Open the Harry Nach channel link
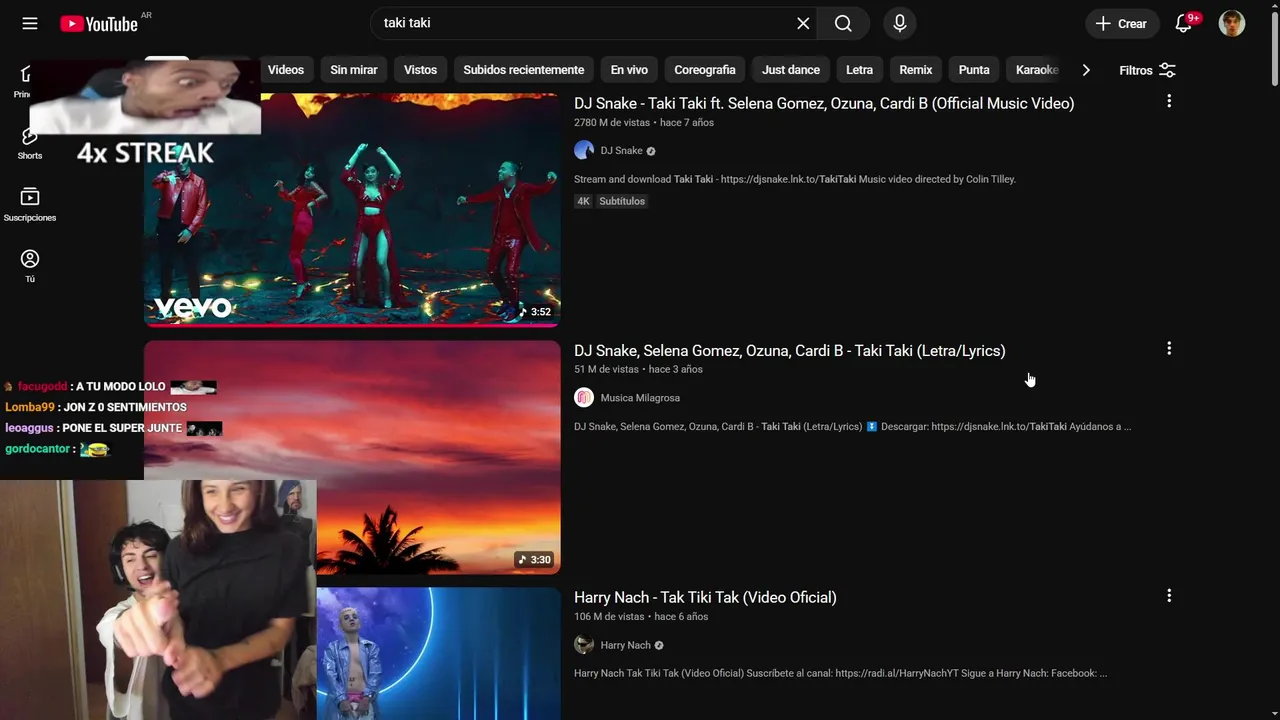This screenshot has height=720, width=1280. click(625, 645)
